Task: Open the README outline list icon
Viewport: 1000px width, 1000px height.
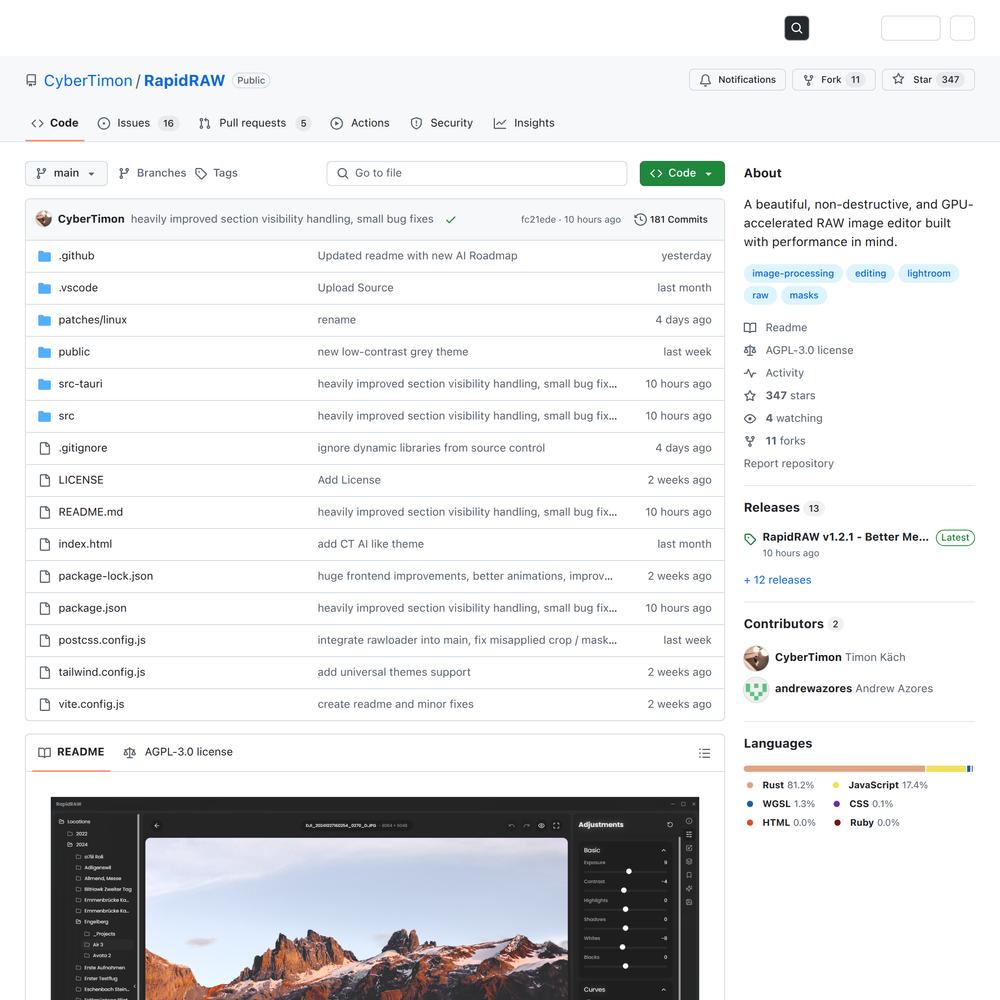Action: [x=704, y=753]
